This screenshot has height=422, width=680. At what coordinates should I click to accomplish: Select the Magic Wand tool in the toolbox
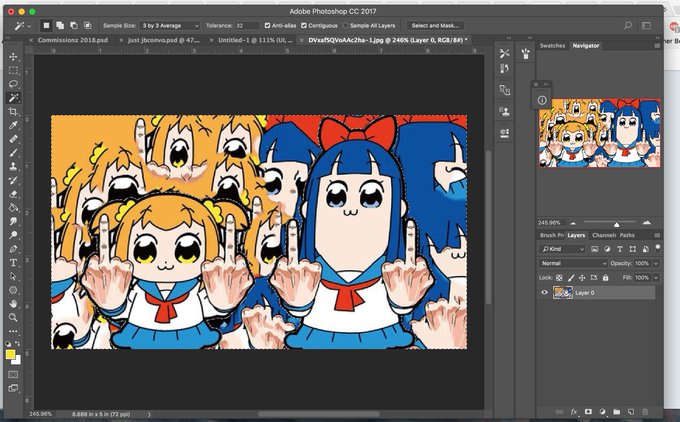[13, 98]
